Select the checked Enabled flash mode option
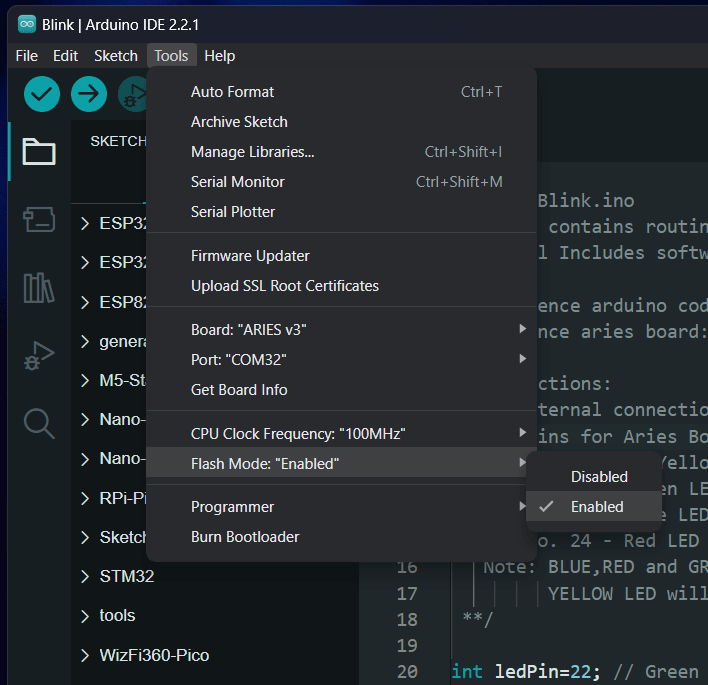 pos(594,507)
